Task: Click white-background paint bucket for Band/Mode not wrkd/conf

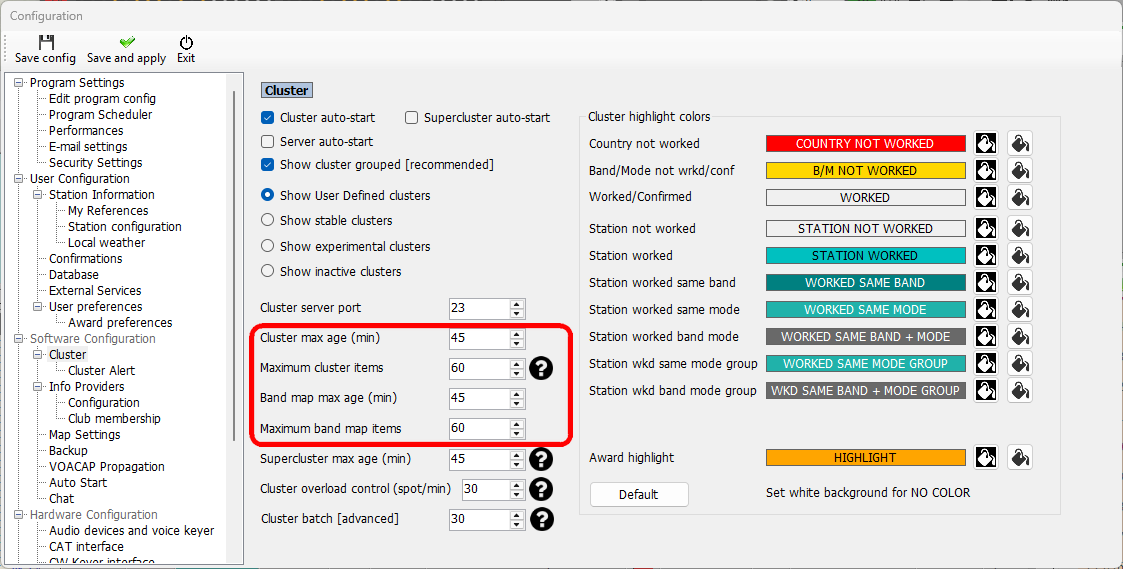Action: pyautogui.click(x=1020, y=171)
